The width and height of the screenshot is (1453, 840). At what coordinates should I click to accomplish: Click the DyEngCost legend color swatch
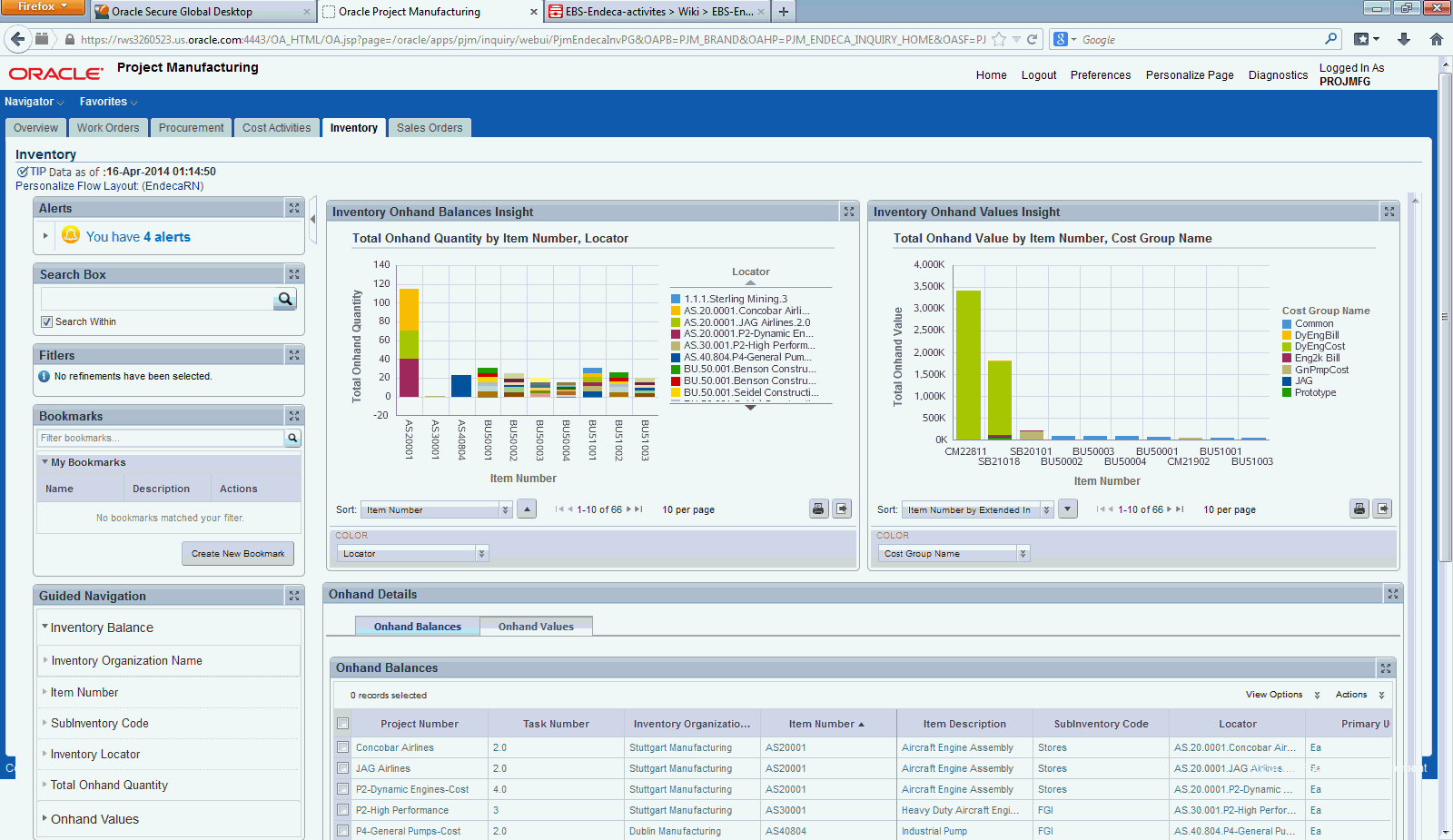pos(1287,347)
